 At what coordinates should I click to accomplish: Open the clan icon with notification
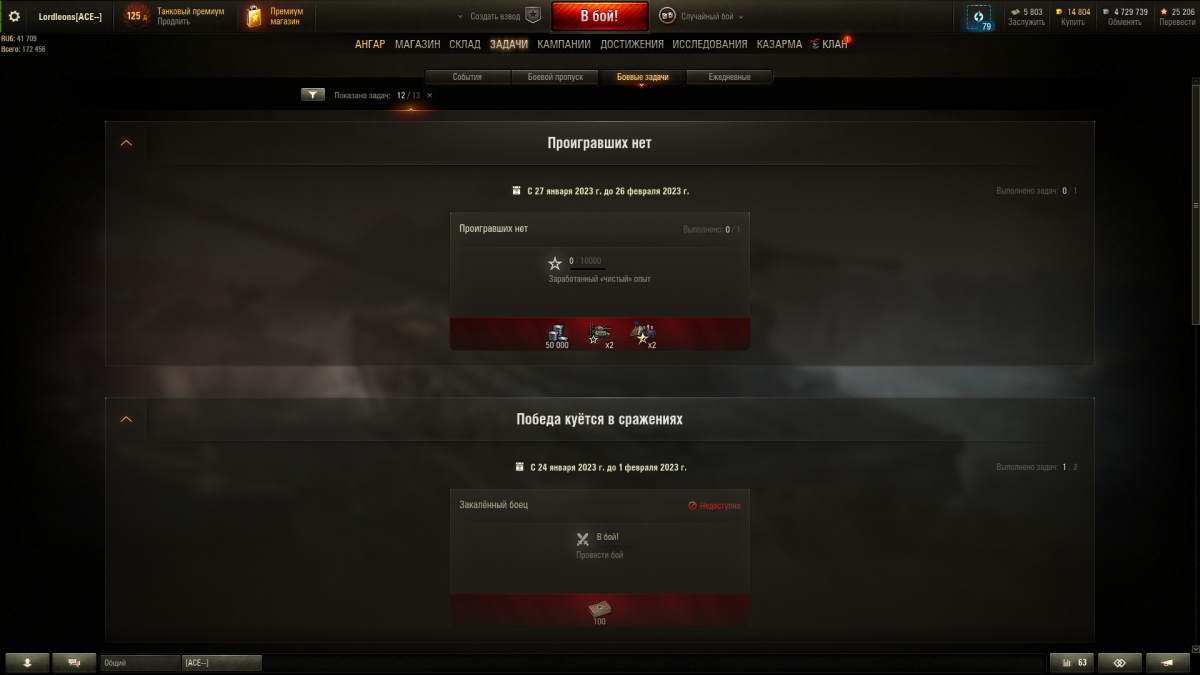830,44
